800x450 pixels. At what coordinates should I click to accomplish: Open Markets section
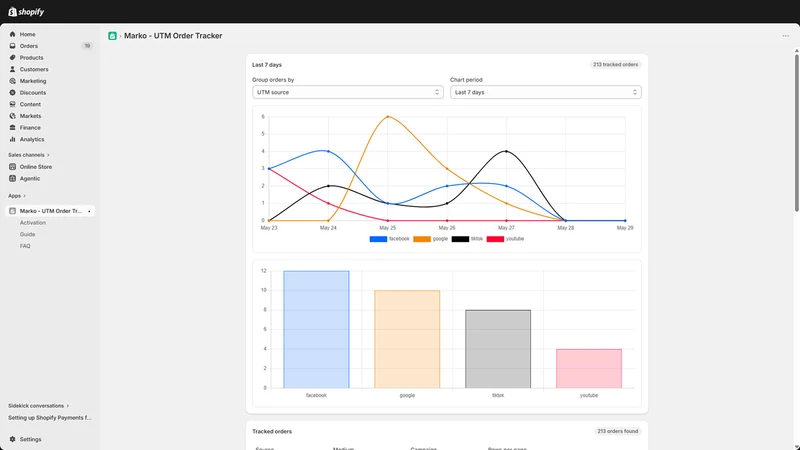pyautogui.click(x=31, y=116)
